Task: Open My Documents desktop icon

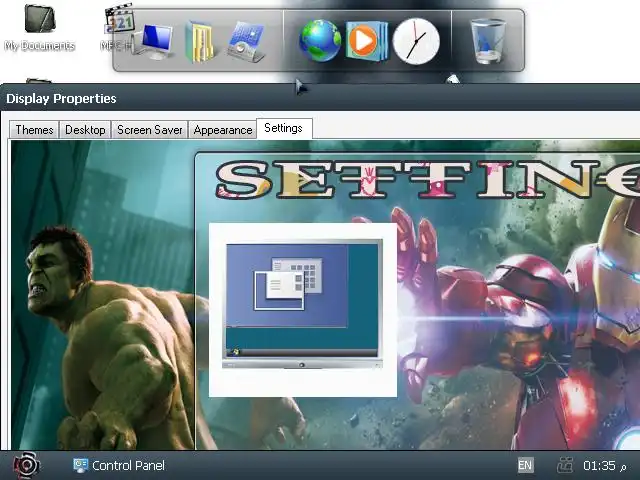Action: tap(40, 27)
